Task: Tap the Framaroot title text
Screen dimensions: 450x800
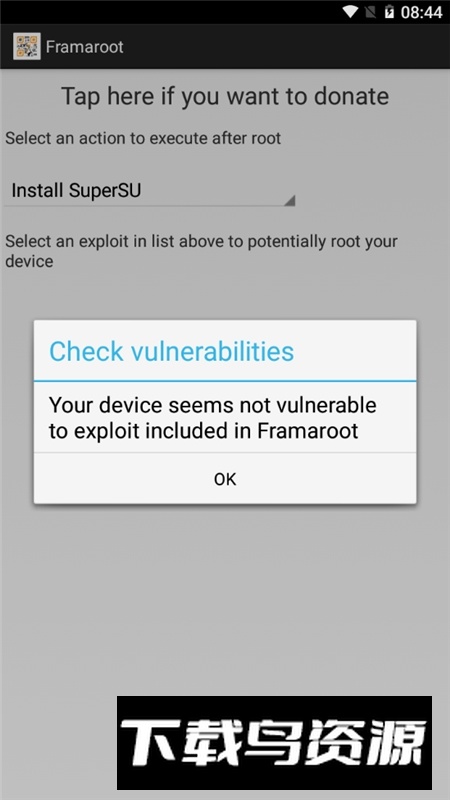Action: coord(85,47)
